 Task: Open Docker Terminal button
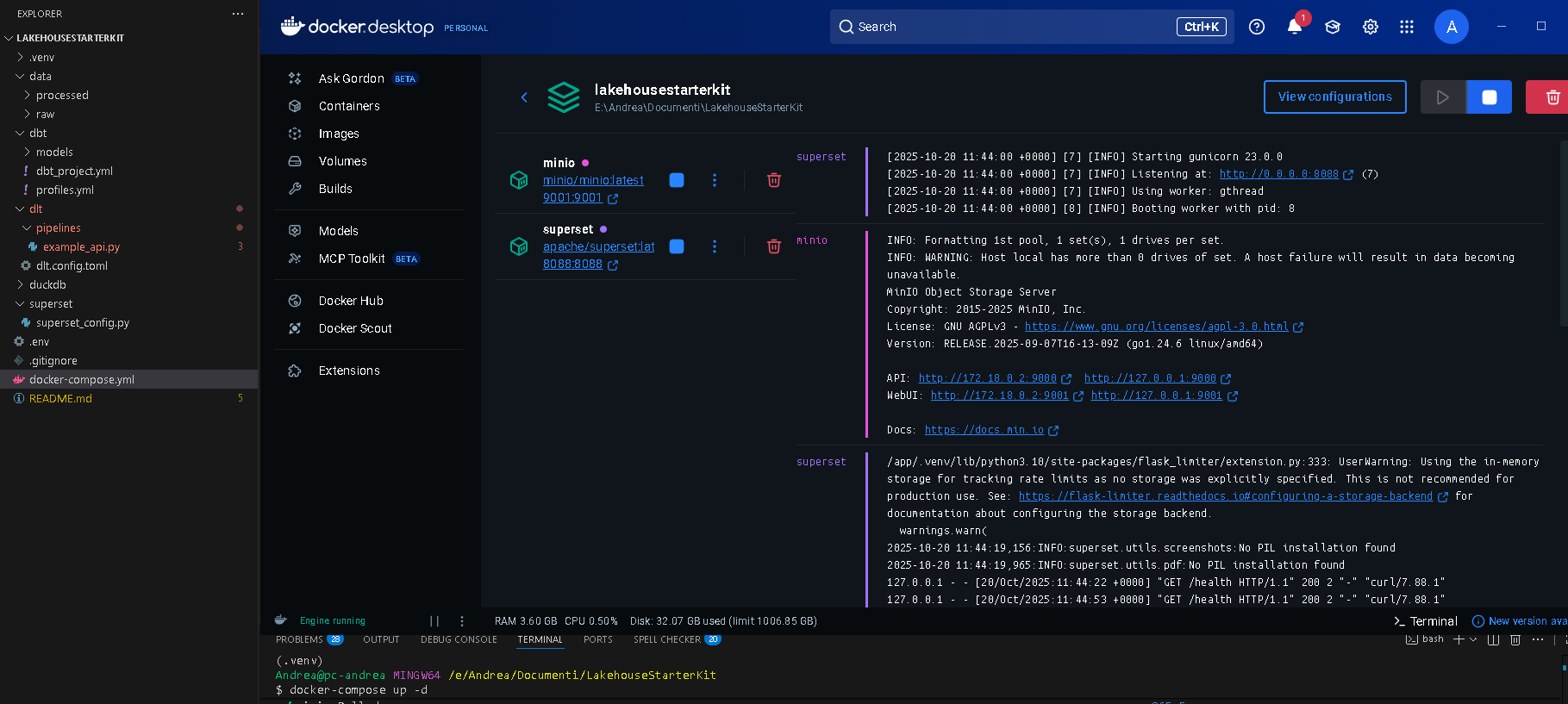(1425, 621)
